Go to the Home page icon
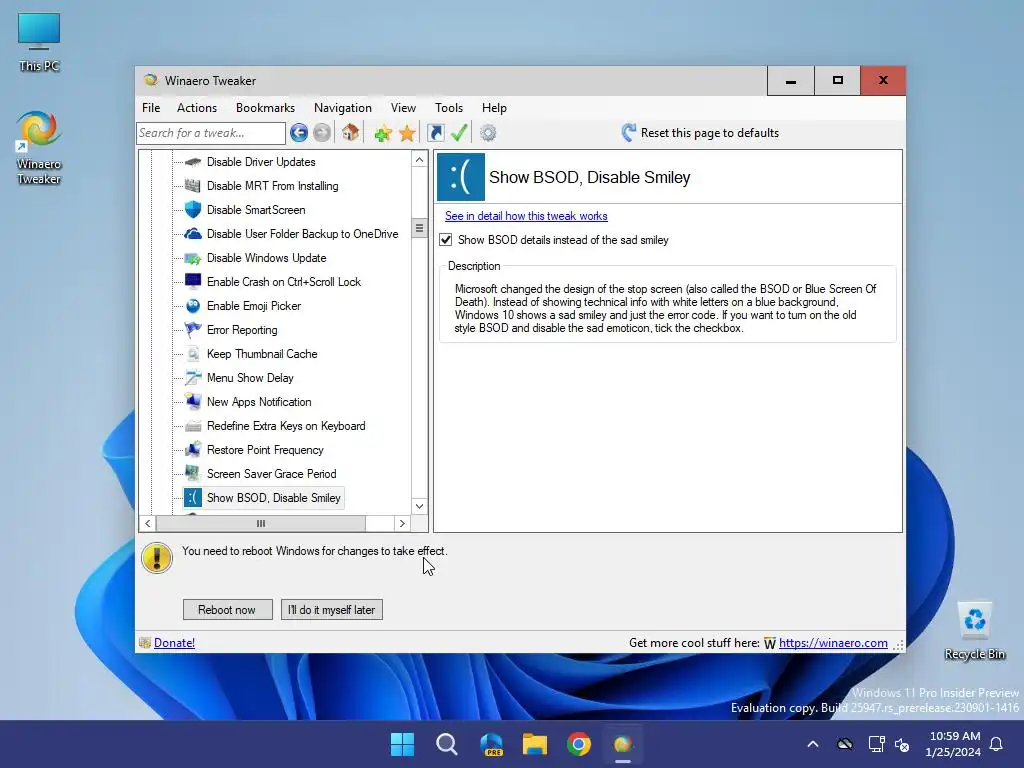1024x768 pixels. tap(351, 133)
